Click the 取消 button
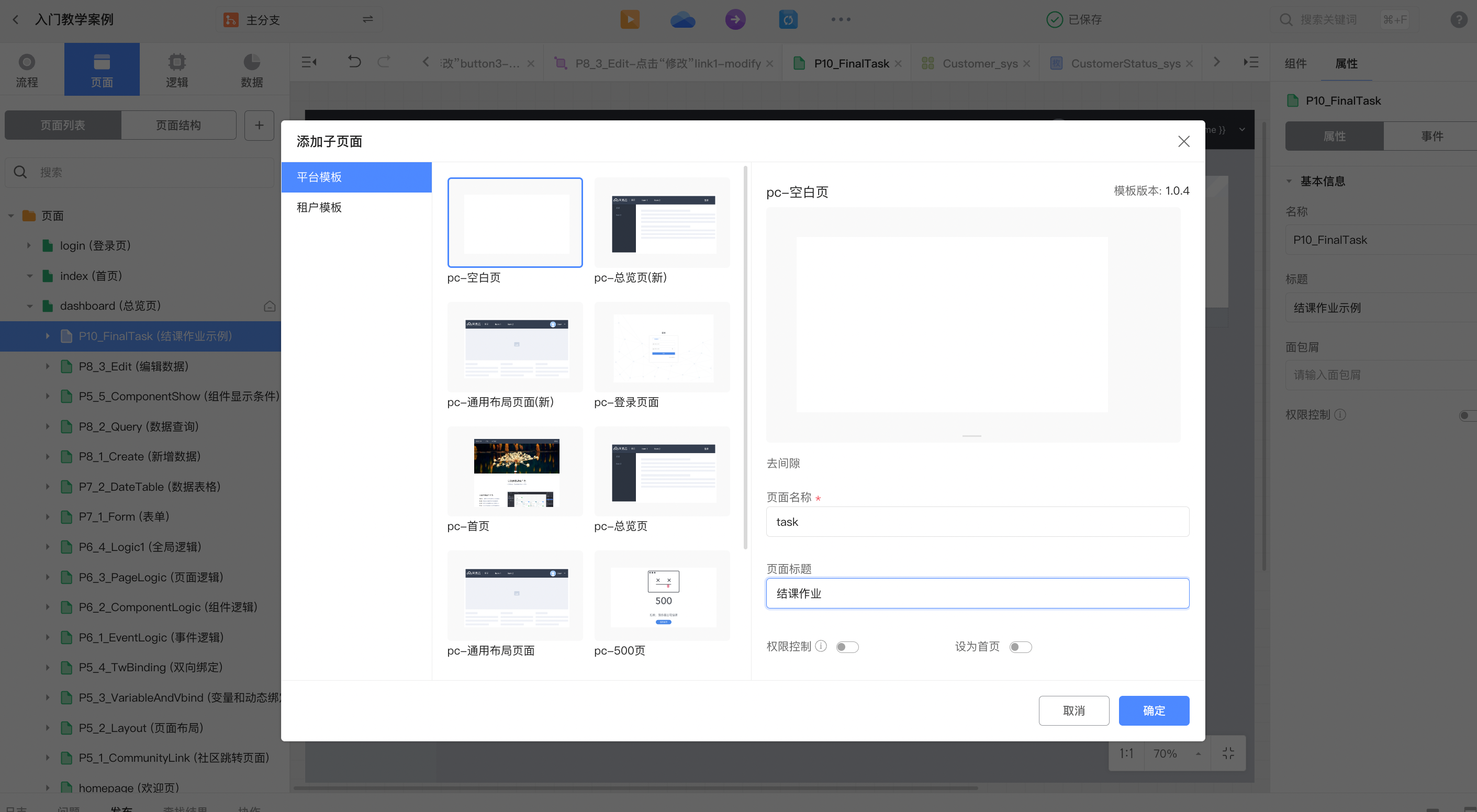The width and height of the screenshot is (1477, 812). tap(1074, 710)
